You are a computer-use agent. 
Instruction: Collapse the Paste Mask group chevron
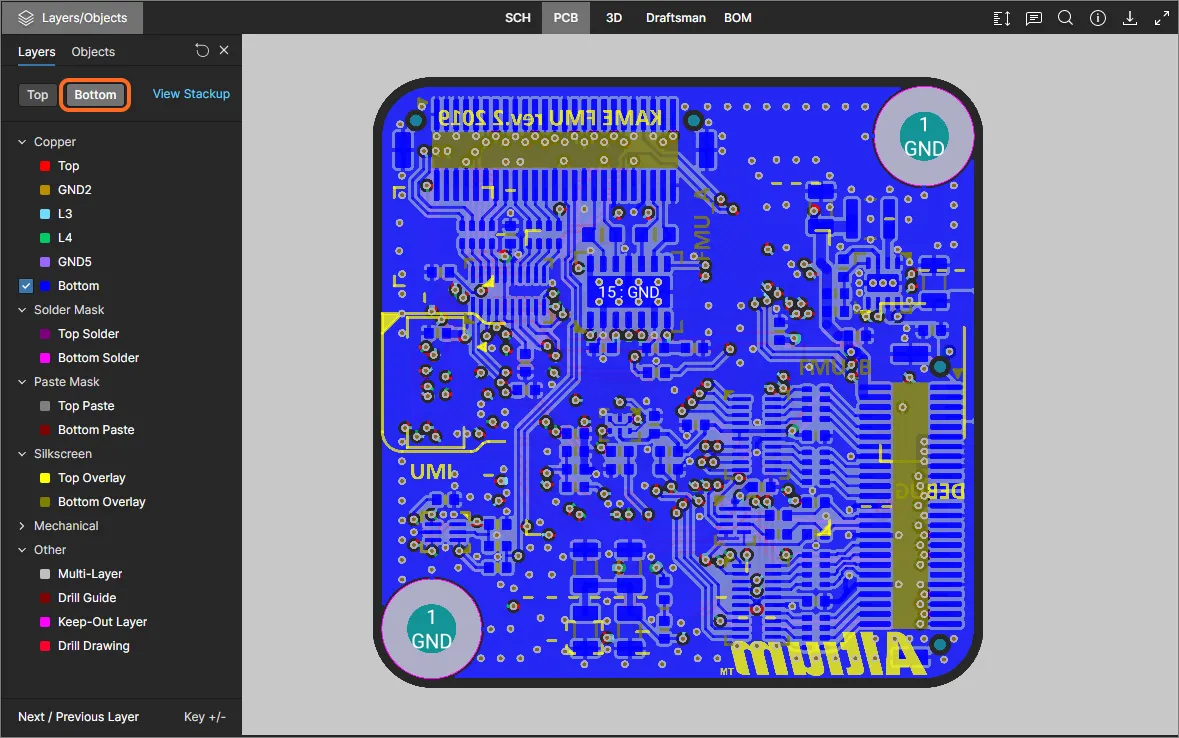click(x=23, y=382)
